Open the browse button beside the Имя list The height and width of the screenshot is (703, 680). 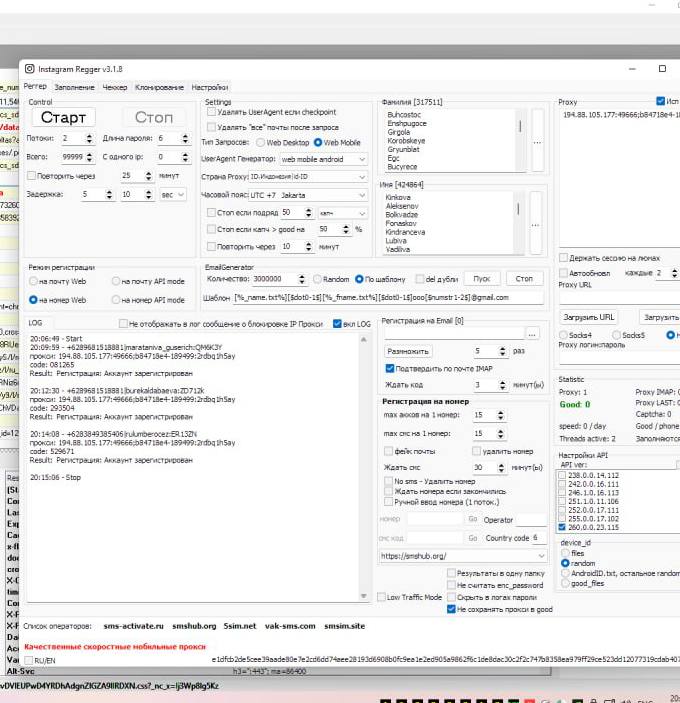click(537, 222)
